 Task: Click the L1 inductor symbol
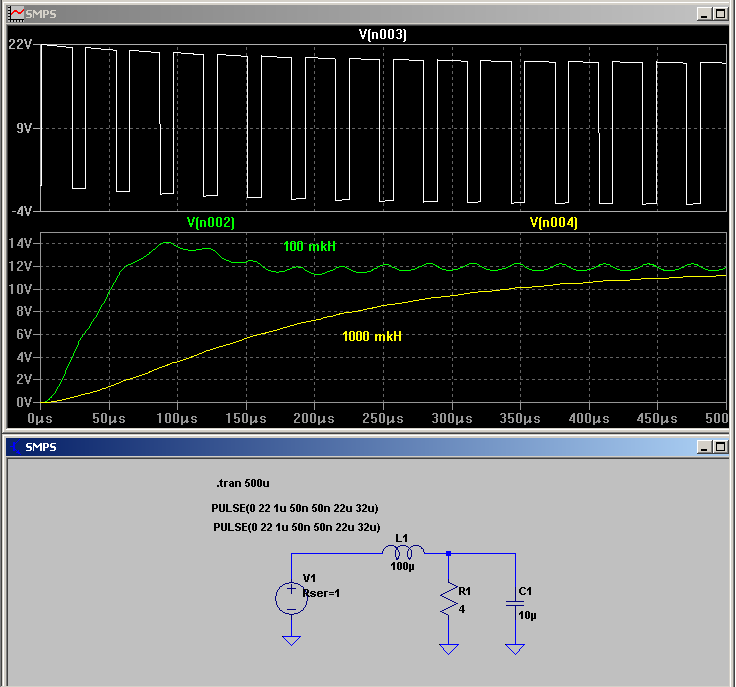click(403, 552)
